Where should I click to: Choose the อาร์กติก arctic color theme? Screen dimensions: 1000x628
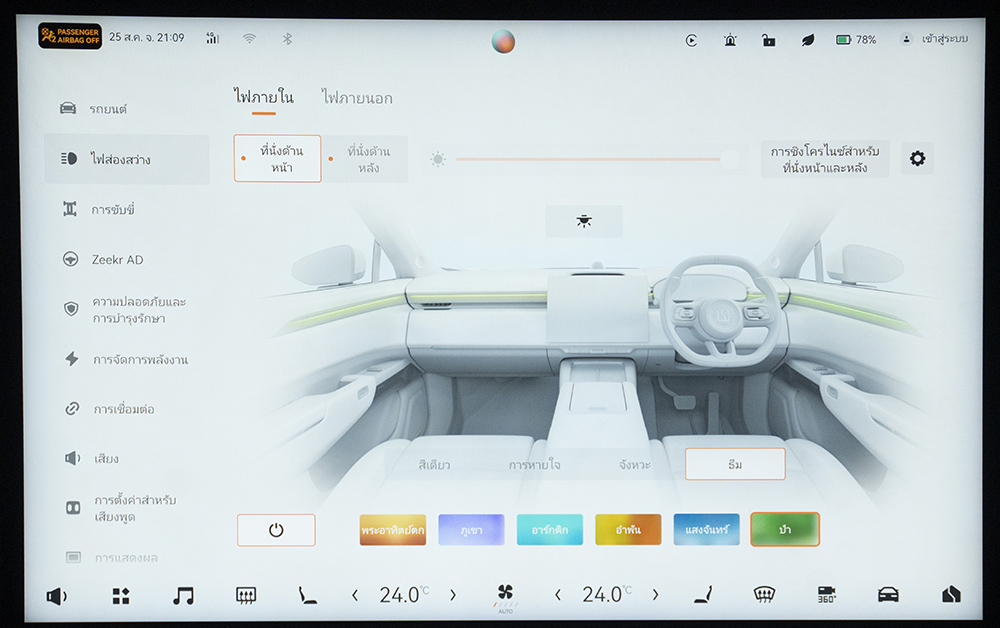[549, 530]
